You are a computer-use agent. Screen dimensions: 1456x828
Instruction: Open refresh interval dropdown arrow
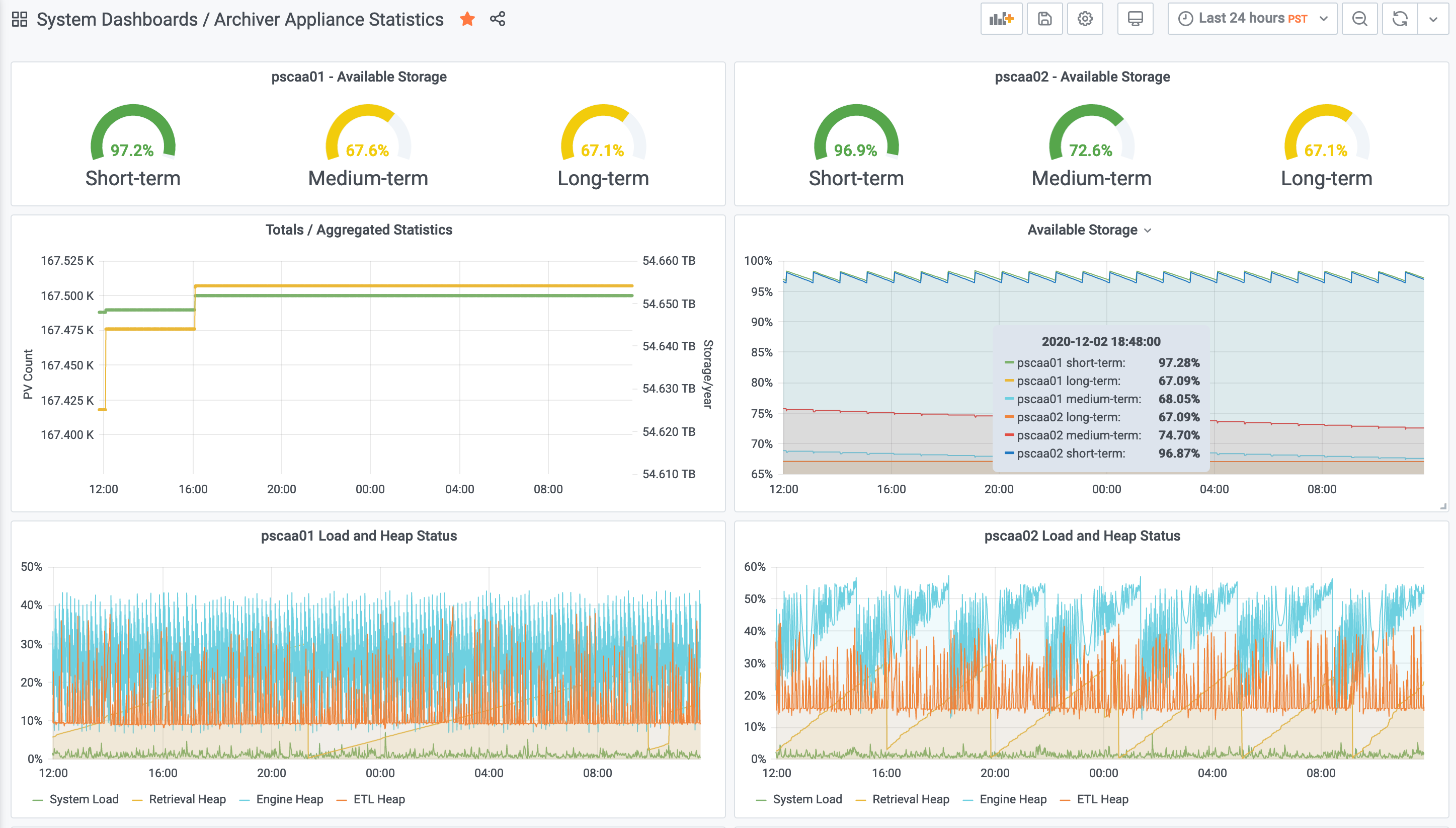(x=1433, y=19)
